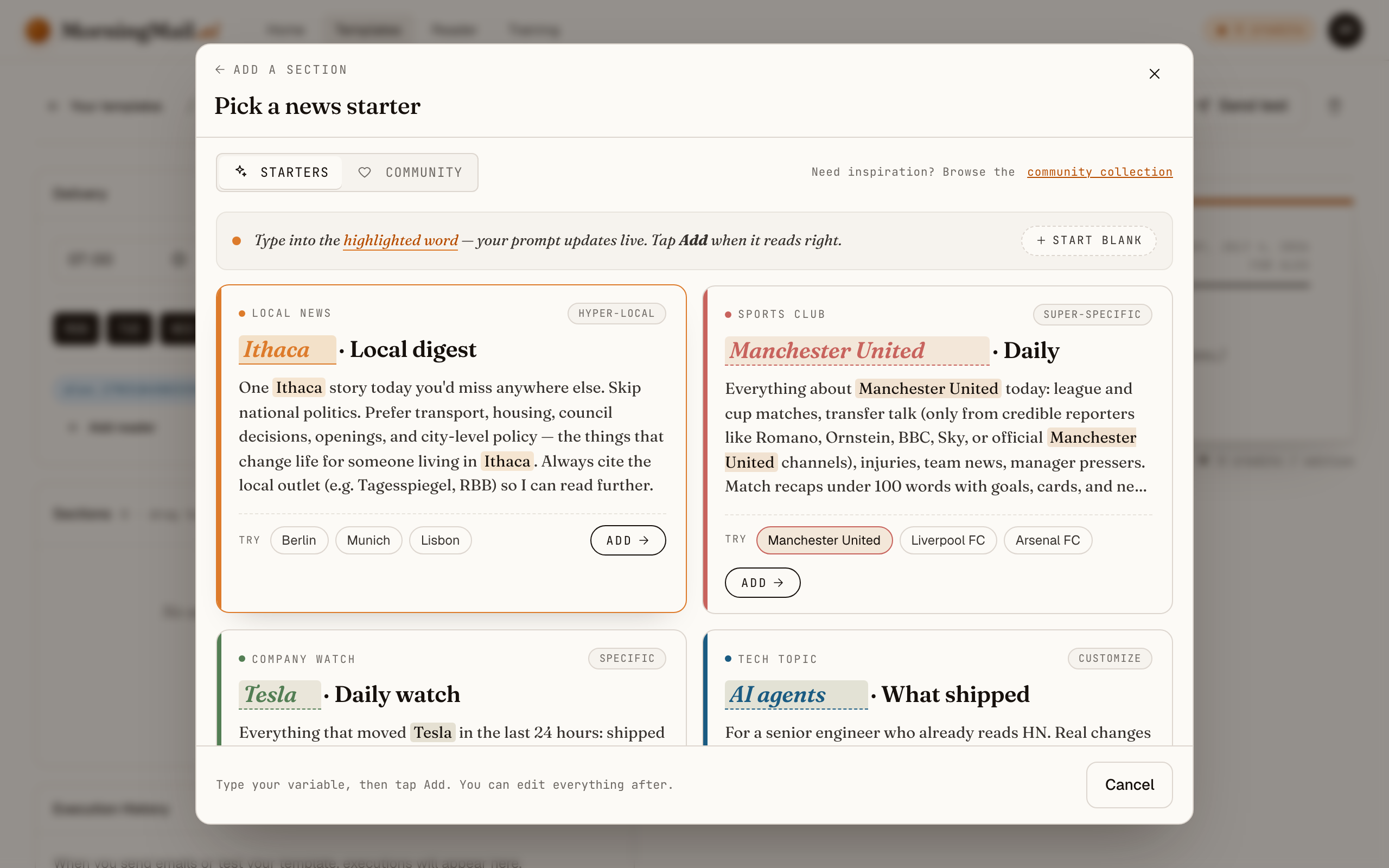
Task: Click the 'Type your variable, then tap Add' footer note
Action: click(444, 785)
